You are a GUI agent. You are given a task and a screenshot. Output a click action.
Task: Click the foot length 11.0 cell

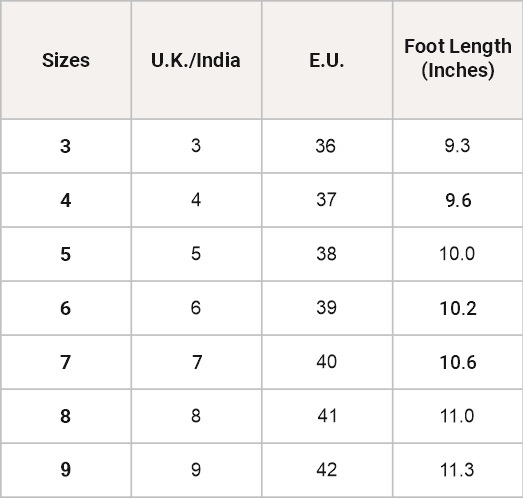click(x=457, y=416)
